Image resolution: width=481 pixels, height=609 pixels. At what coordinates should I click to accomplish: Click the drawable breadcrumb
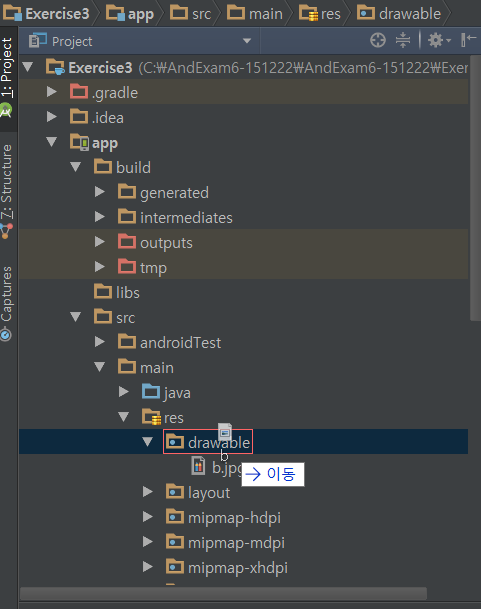(x=399, y=14)
